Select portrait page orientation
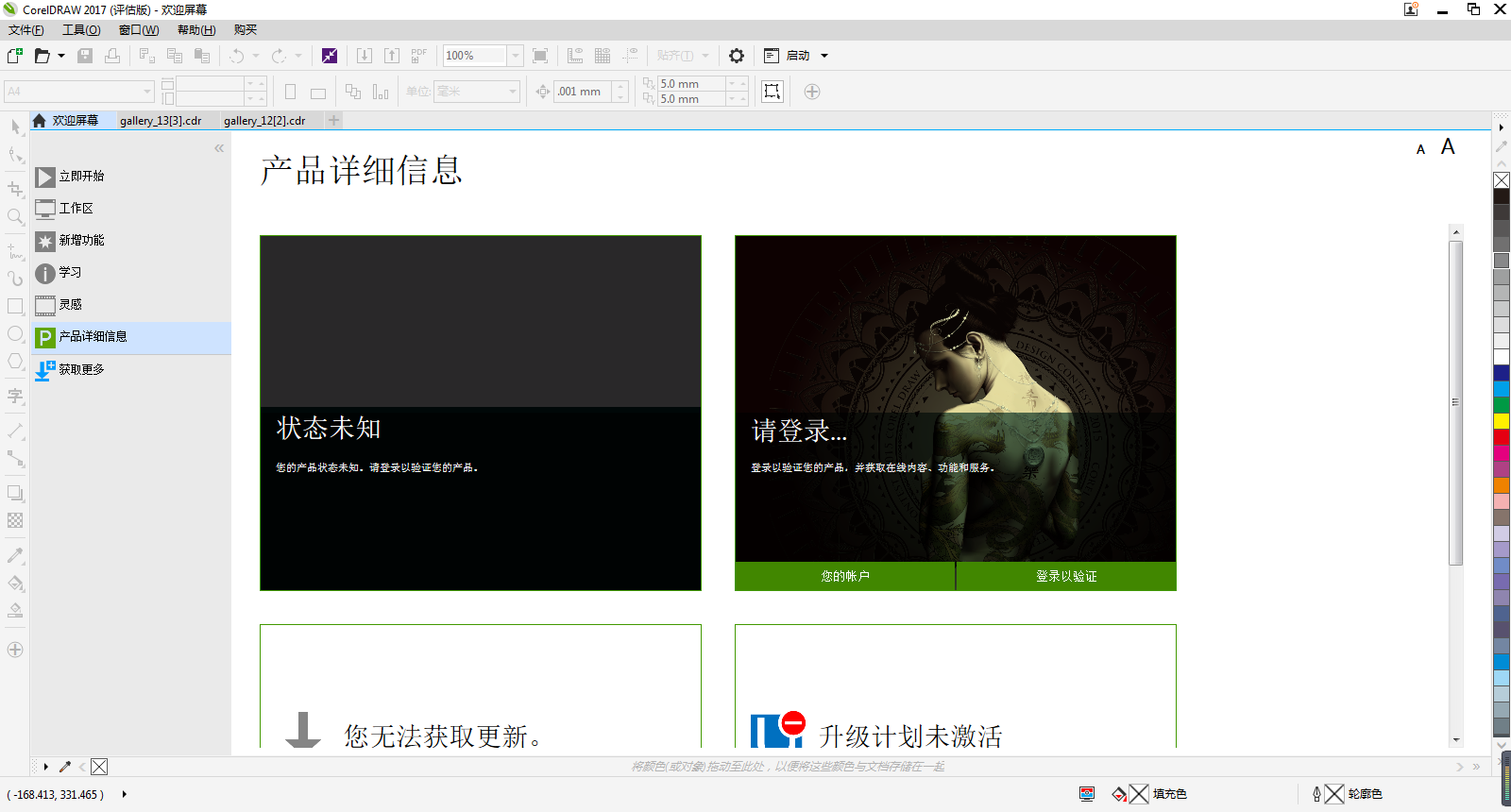Viewport: 1511px width, 812px height. (291, 92)
